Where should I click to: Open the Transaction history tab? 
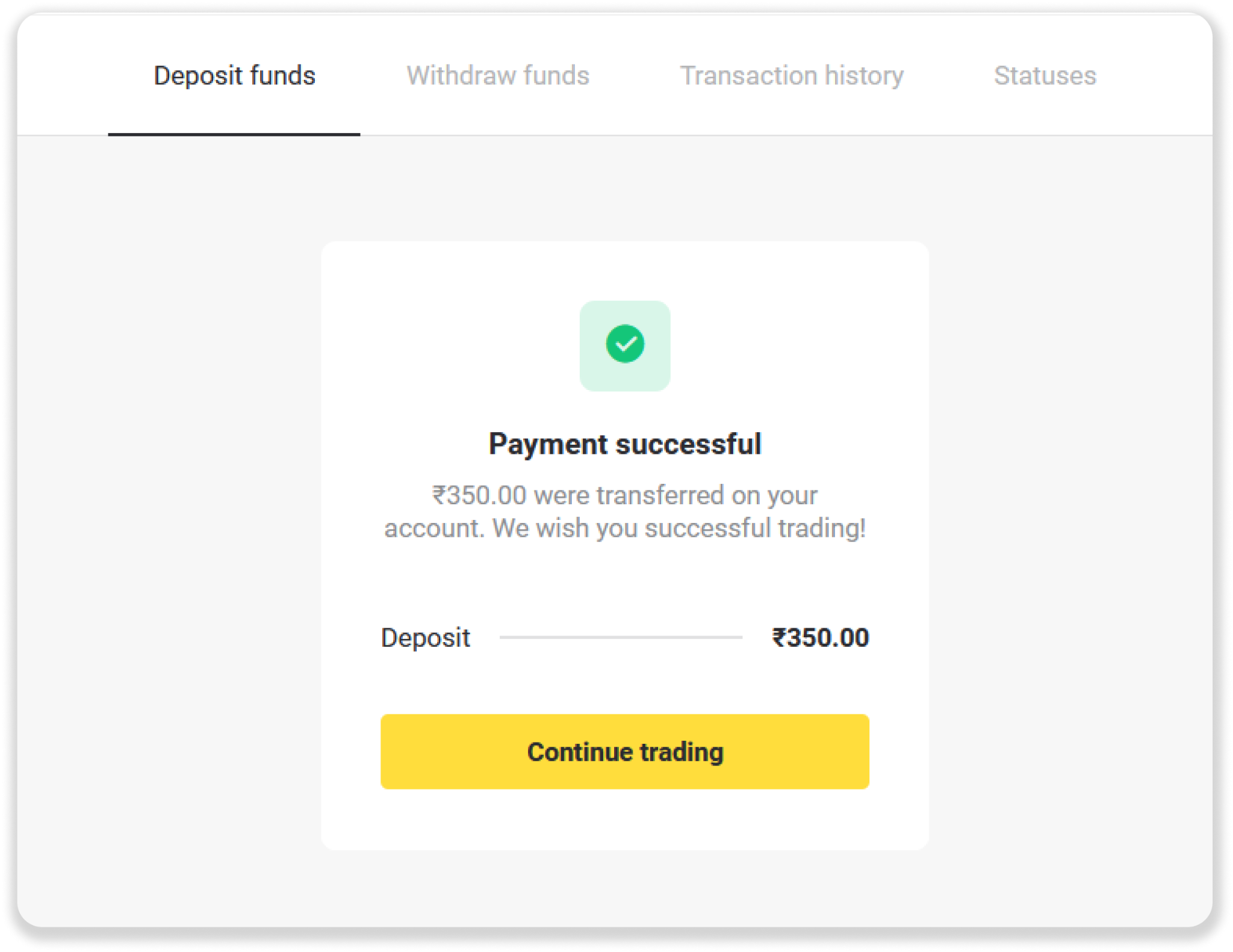(792, 76)
